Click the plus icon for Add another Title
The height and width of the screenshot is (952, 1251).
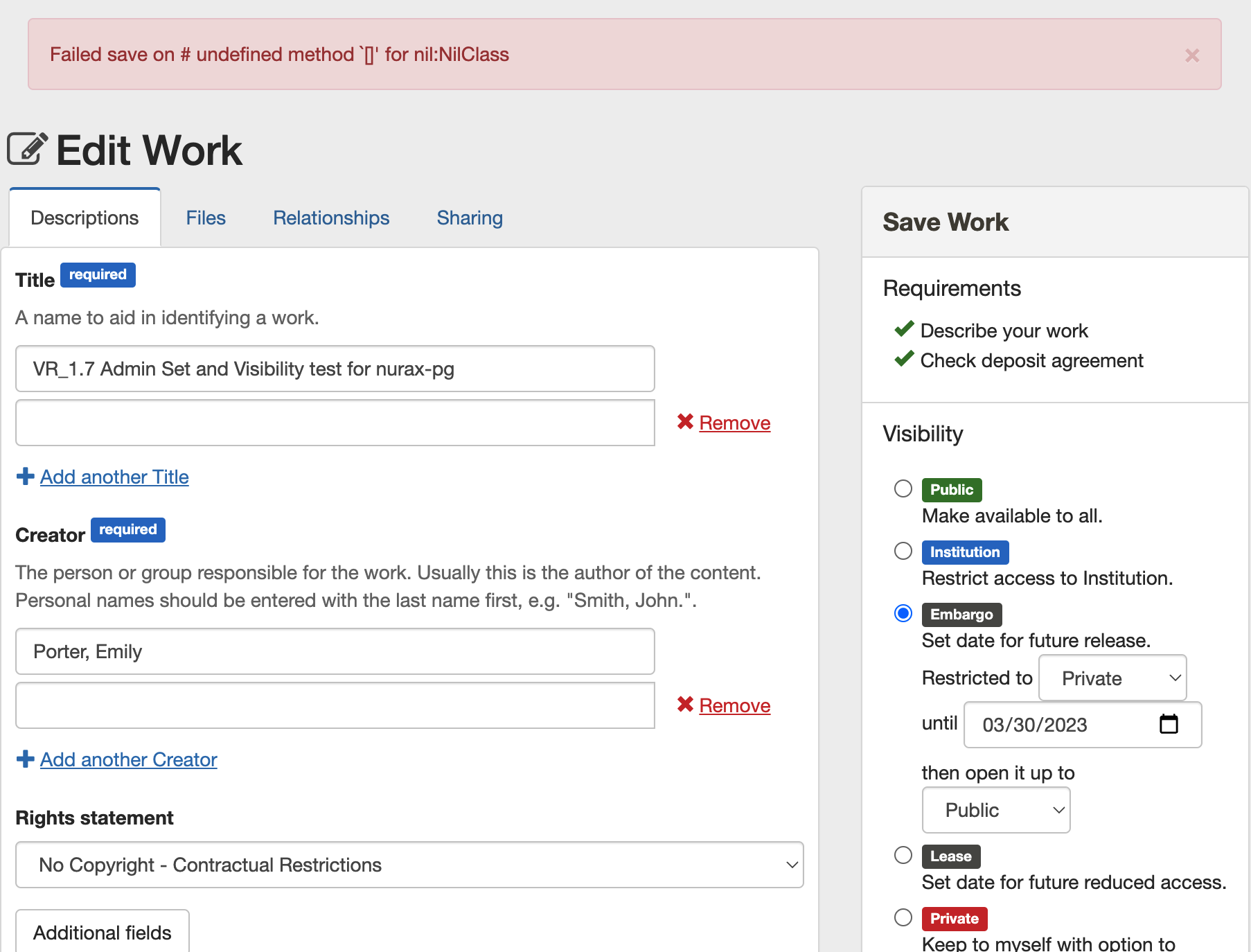point(26,476)
